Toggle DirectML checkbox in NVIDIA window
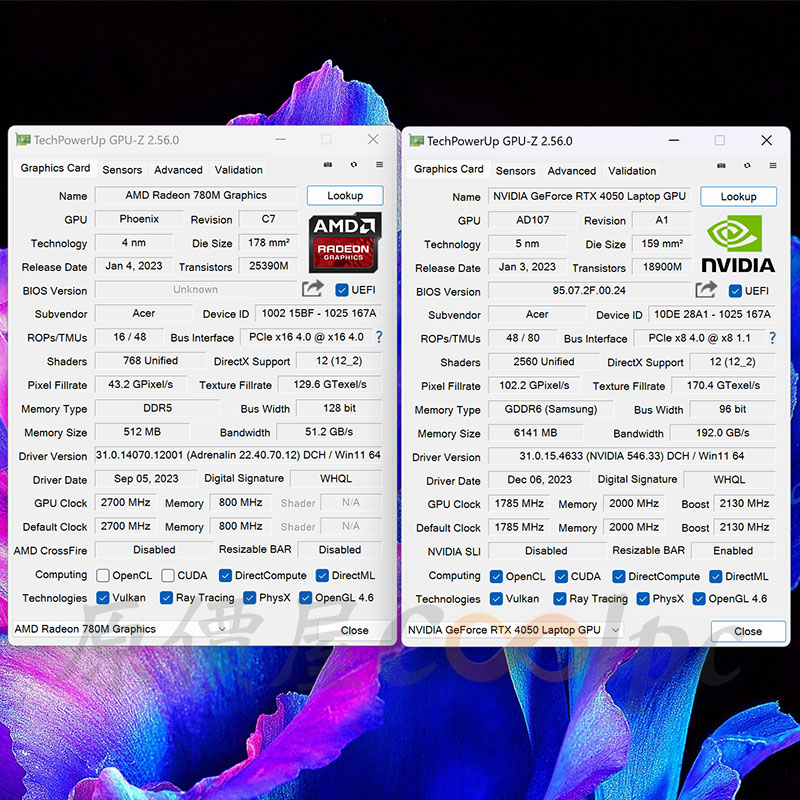The image size is (800, 800). coord(715,577)
